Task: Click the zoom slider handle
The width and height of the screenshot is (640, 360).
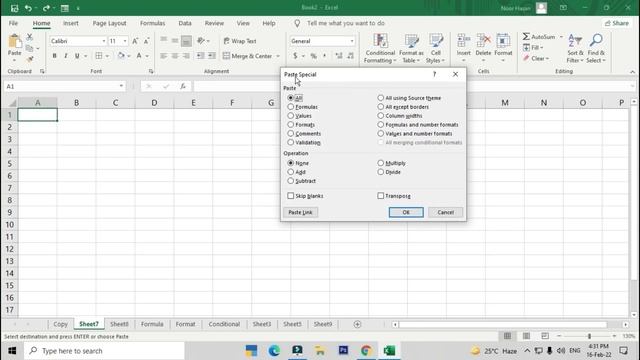Action: 589,336
